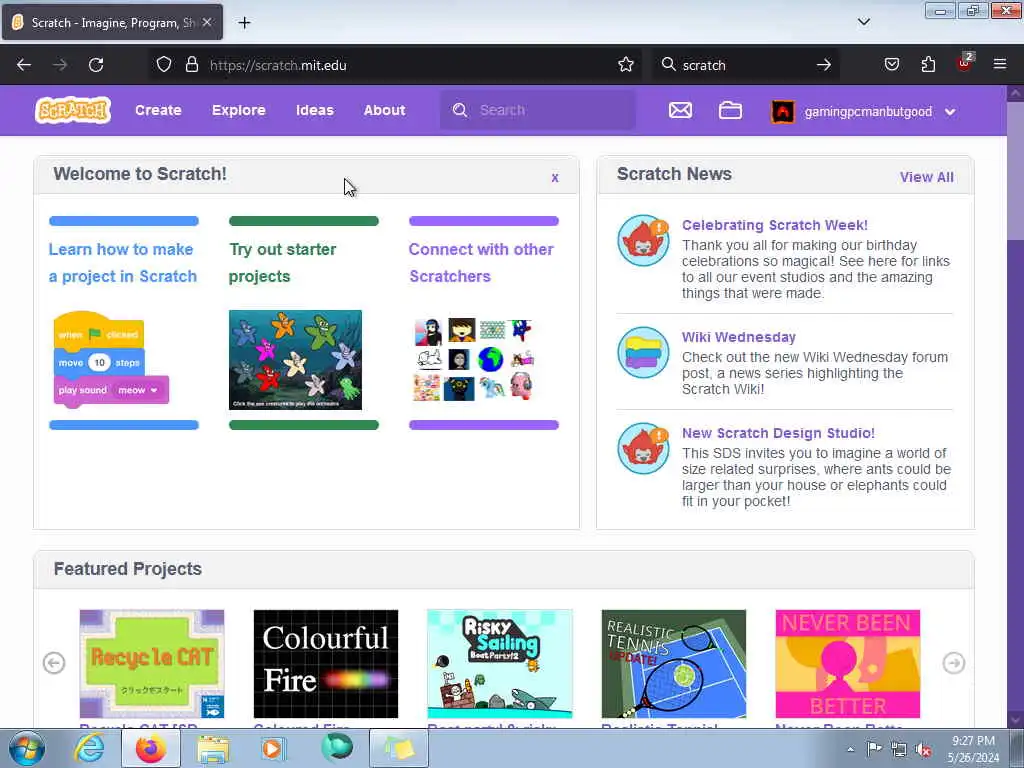
Task: Click the New Scratch Design Studio icon
Action: pyautogui.click(x=643, y=449)
